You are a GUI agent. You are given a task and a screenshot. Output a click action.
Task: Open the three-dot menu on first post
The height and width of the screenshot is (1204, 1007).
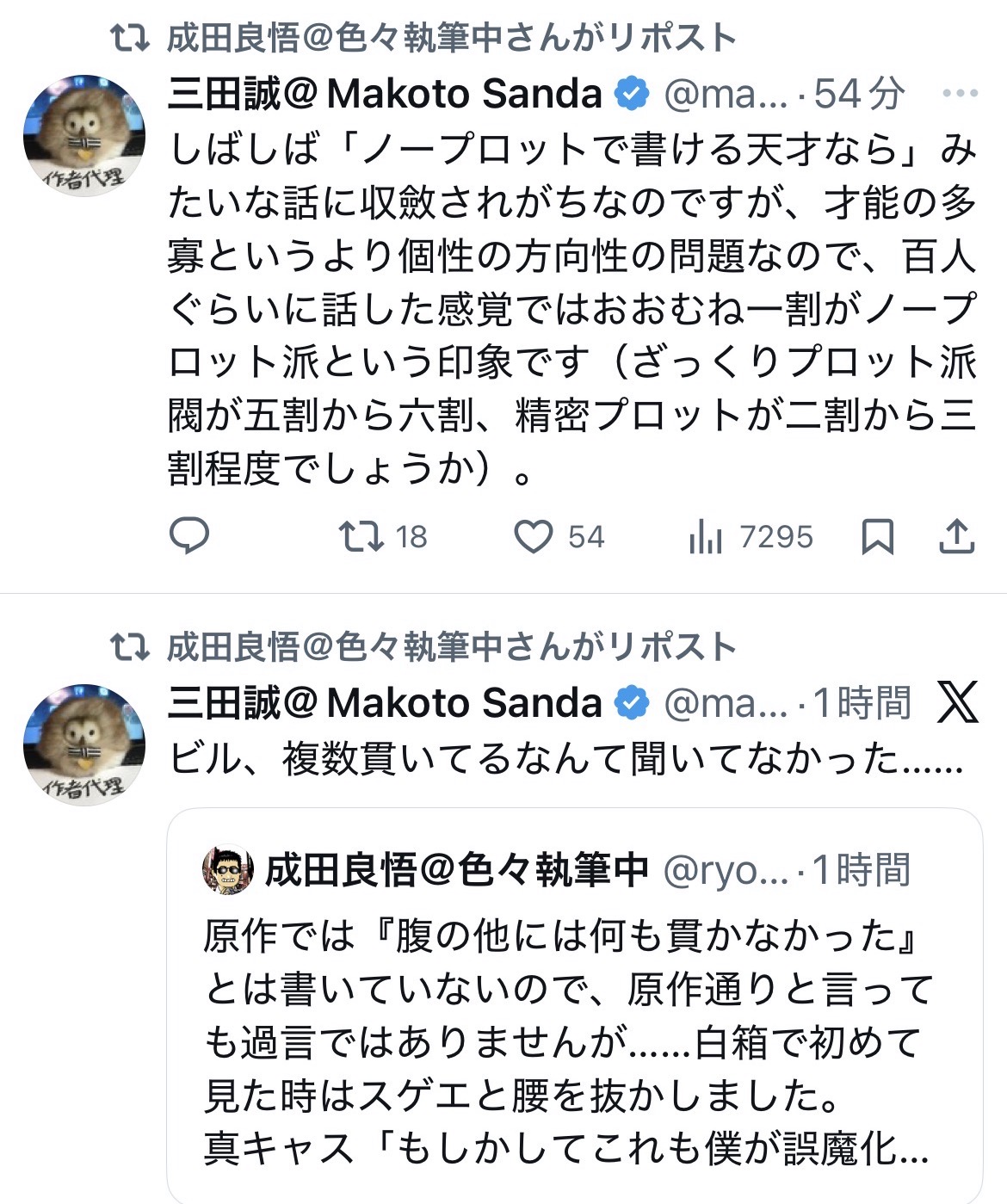[960, 93]
